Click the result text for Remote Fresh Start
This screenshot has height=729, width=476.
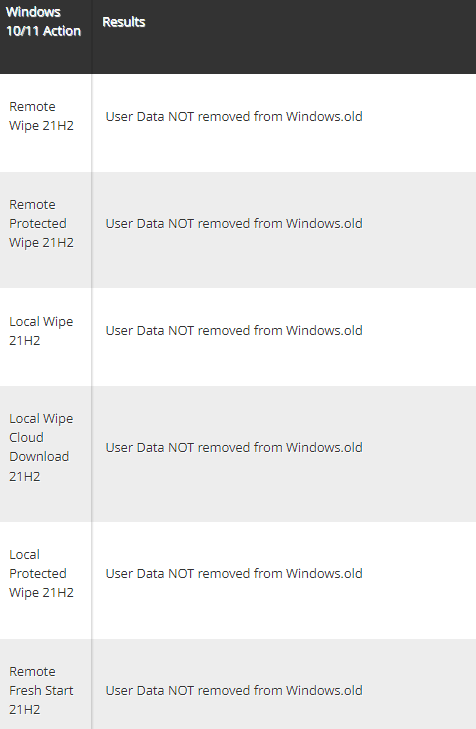coord(234,690)
